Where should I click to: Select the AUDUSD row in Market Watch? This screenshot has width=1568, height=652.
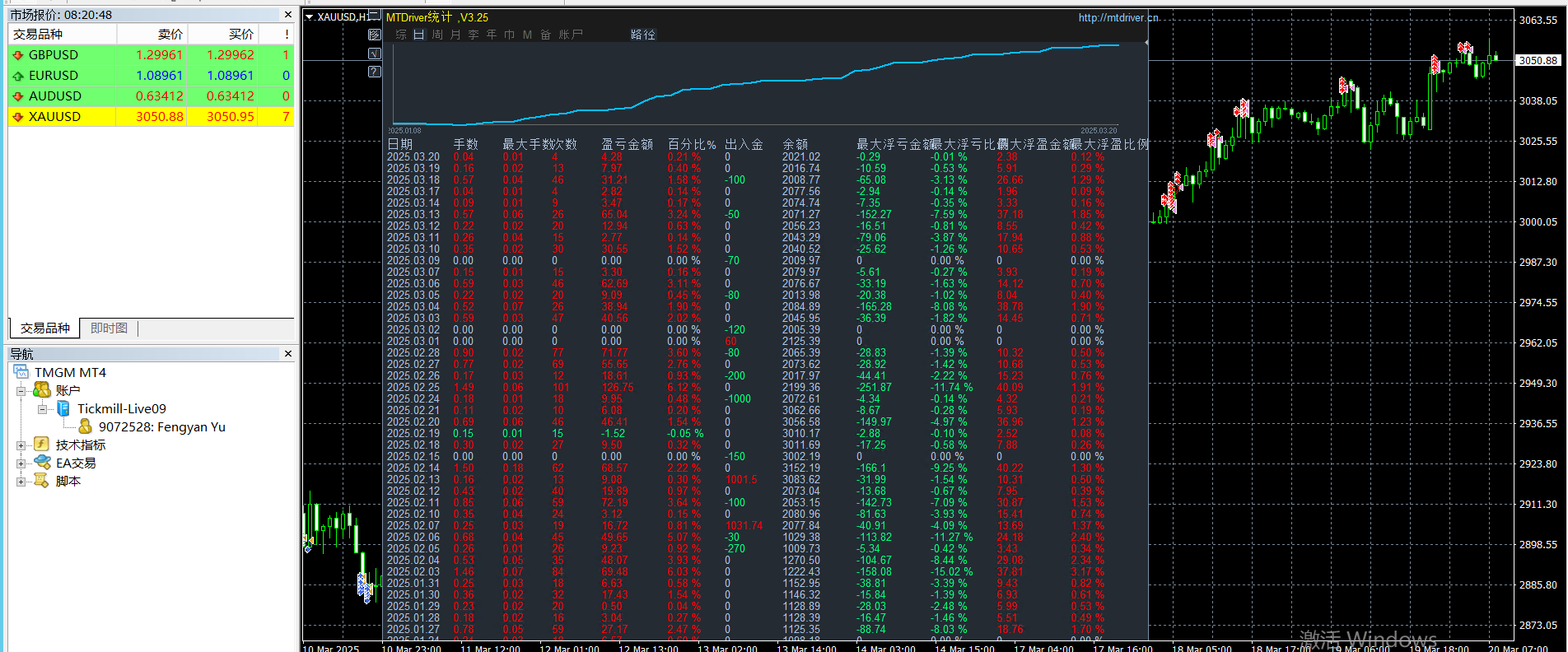click(x=151, y=96)
